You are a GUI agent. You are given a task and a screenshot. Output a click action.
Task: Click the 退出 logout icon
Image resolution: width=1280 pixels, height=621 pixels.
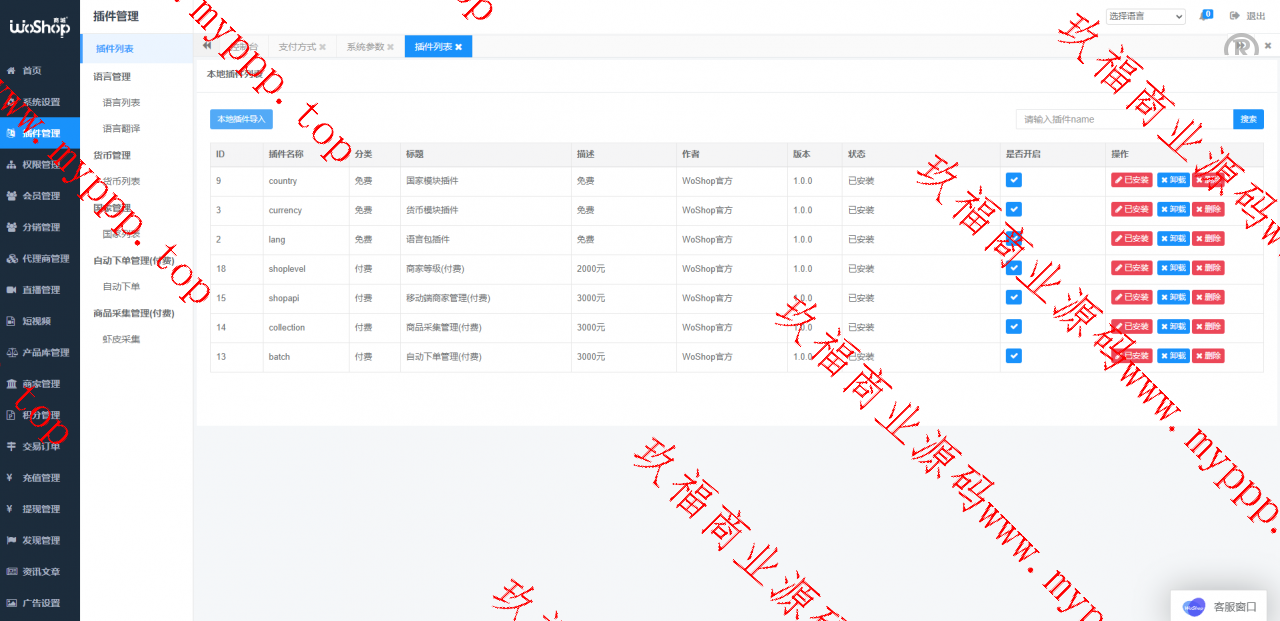point(1235,16)
